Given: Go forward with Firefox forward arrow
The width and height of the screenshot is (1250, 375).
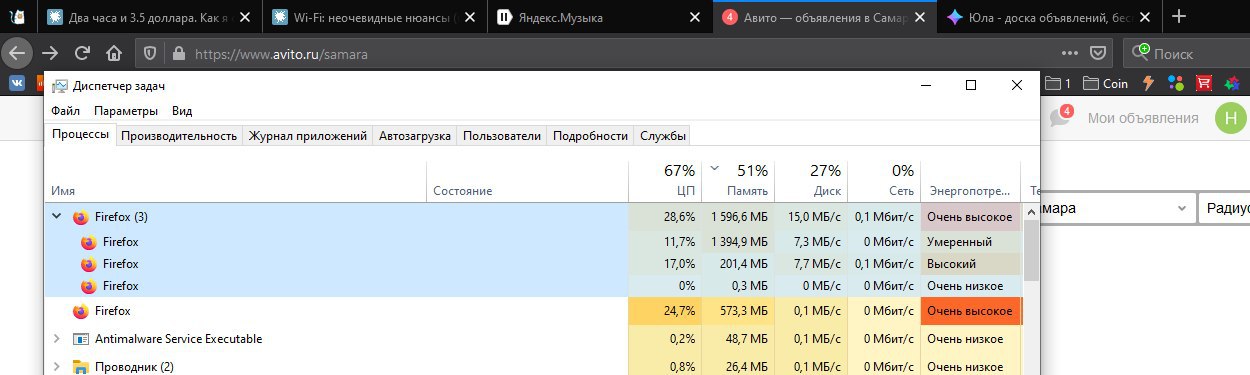Looking at the screenshot, I should (50, 53).
